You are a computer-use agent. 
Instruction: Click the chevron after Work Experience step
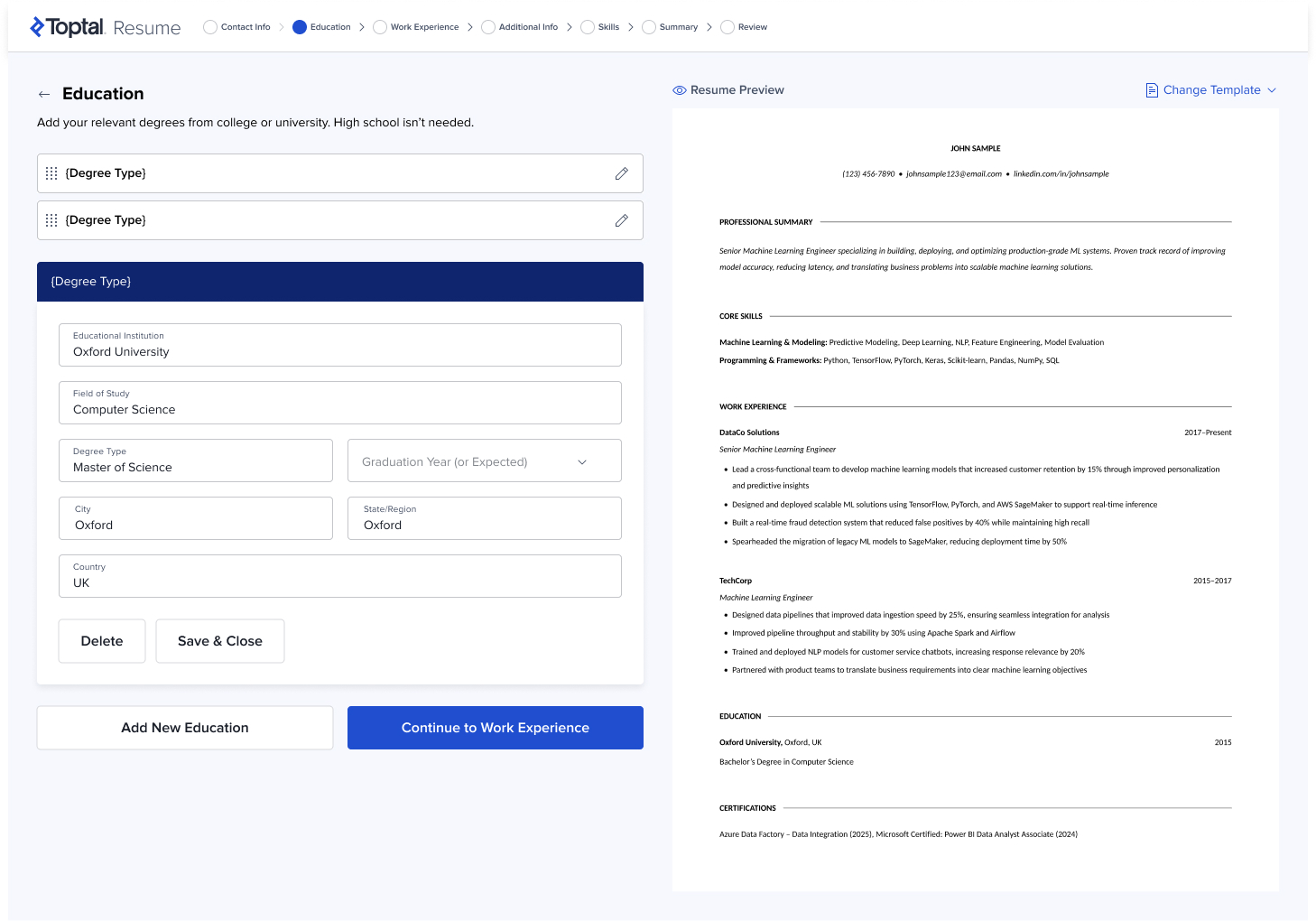(470, 27)
